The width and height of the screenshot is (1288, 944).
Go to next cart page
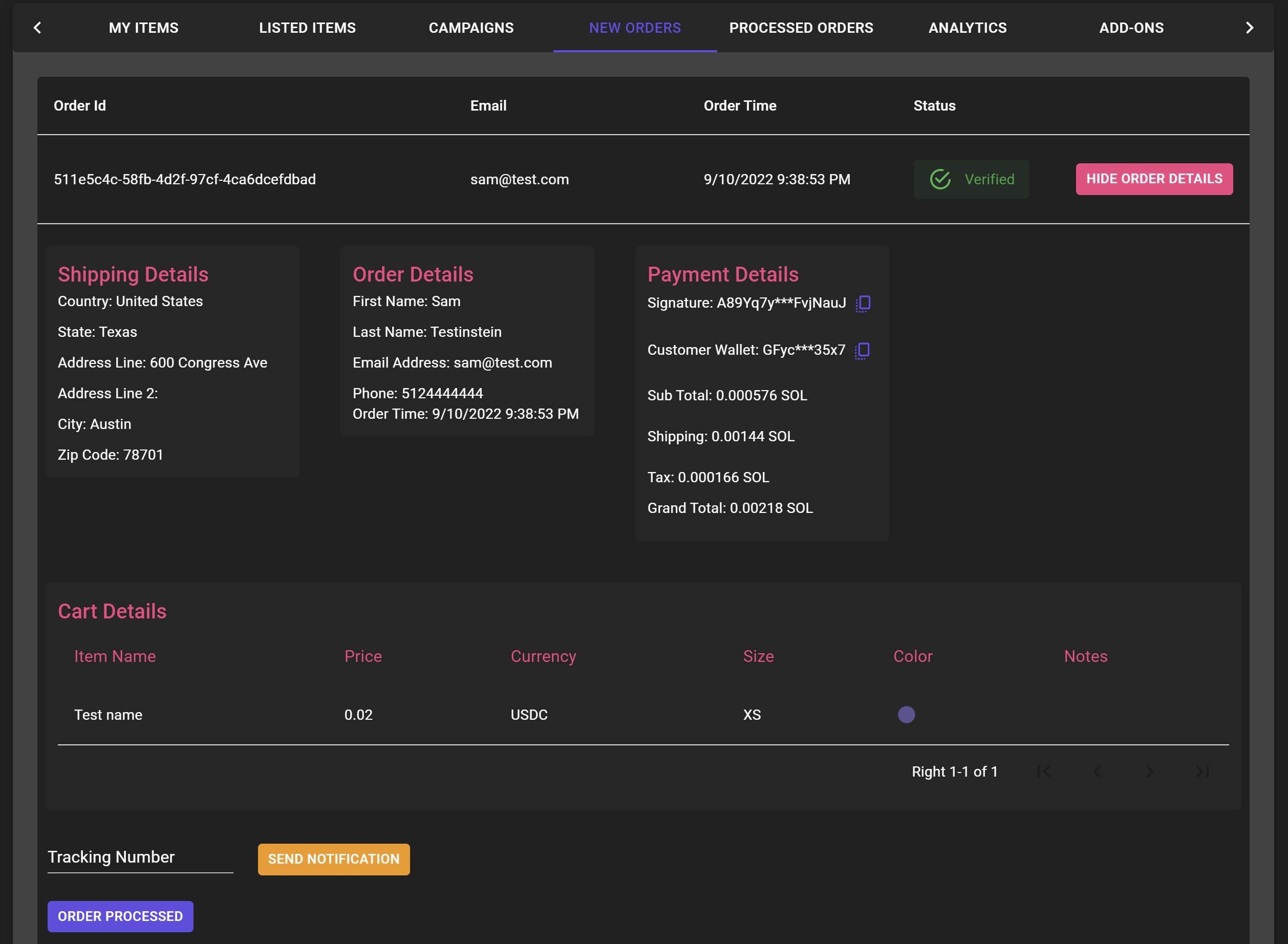tap(1149, 771)
